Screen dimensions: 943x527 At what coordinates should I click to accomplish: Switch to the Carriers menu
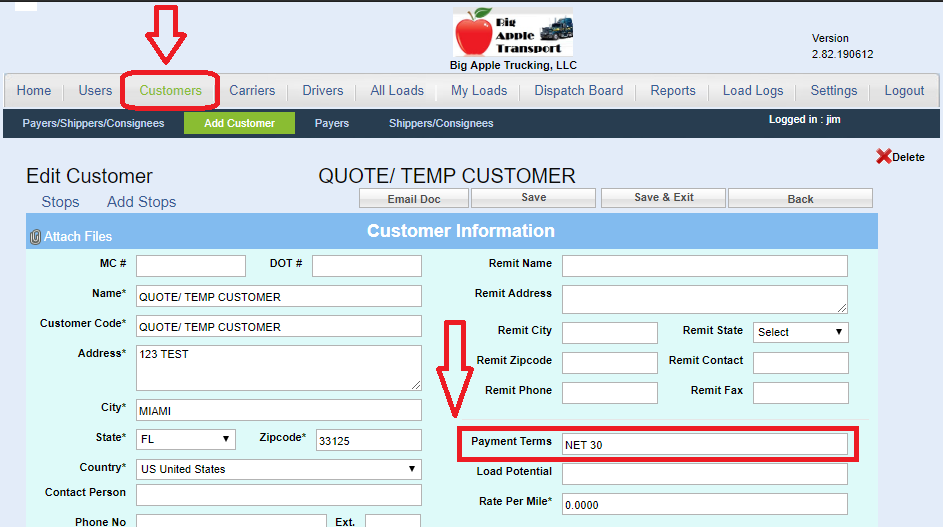click(x=252, y=90)
